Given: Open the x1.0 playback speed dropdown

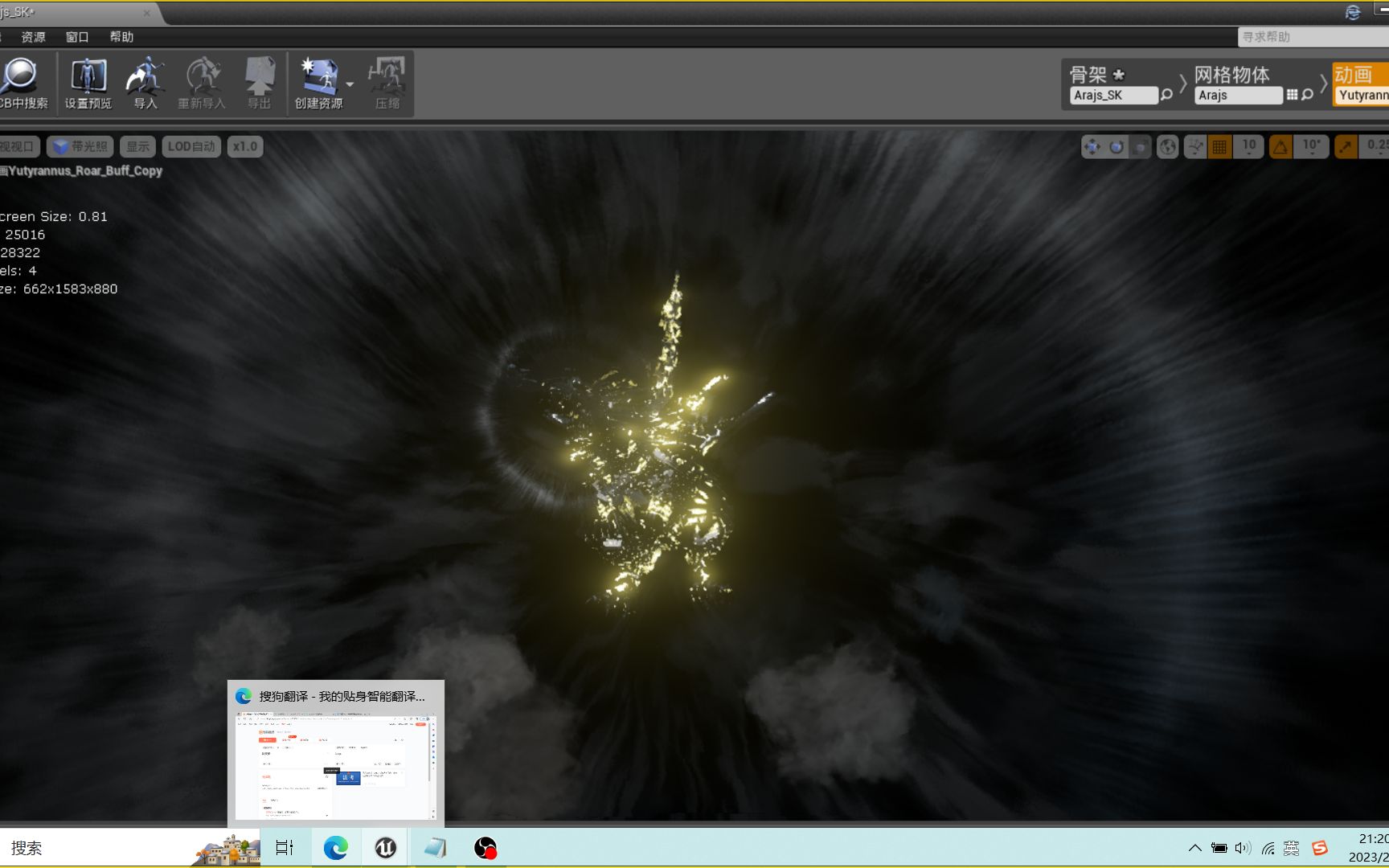Looking at the screenshot, I should (245, 146).
